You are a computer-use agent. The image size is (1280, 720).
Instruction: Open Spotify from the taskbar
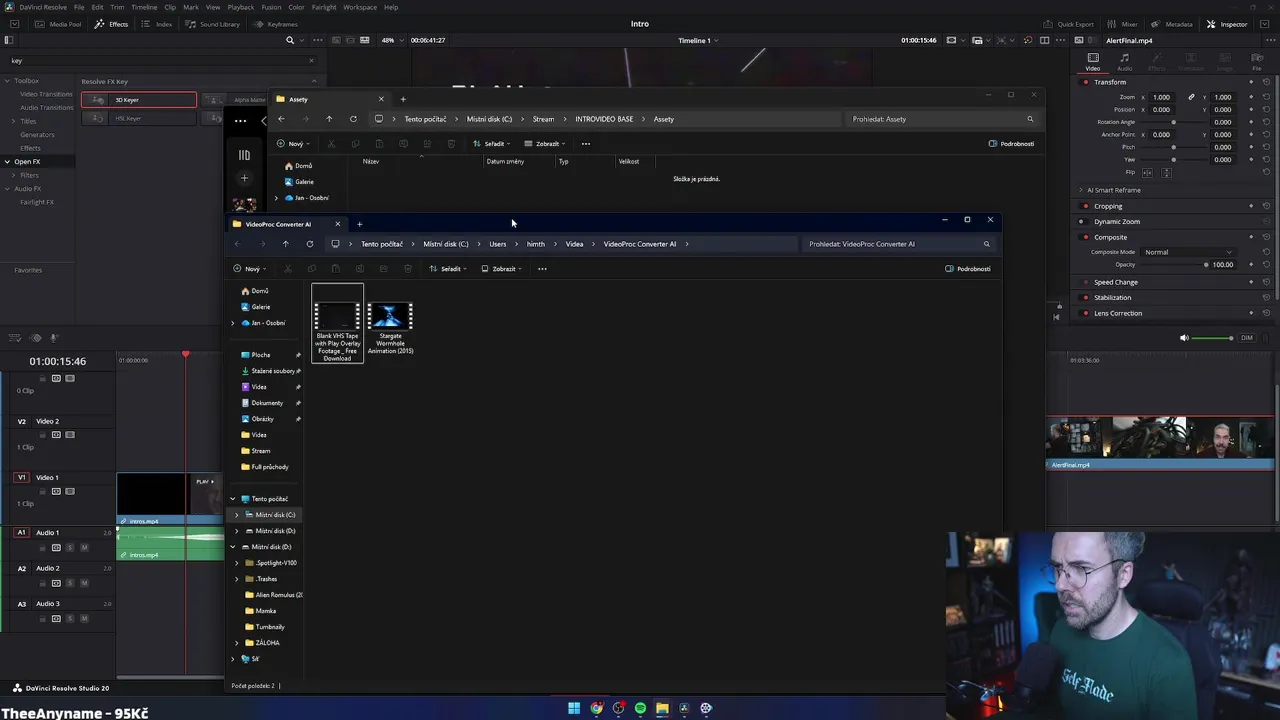[x=640, y=708]
